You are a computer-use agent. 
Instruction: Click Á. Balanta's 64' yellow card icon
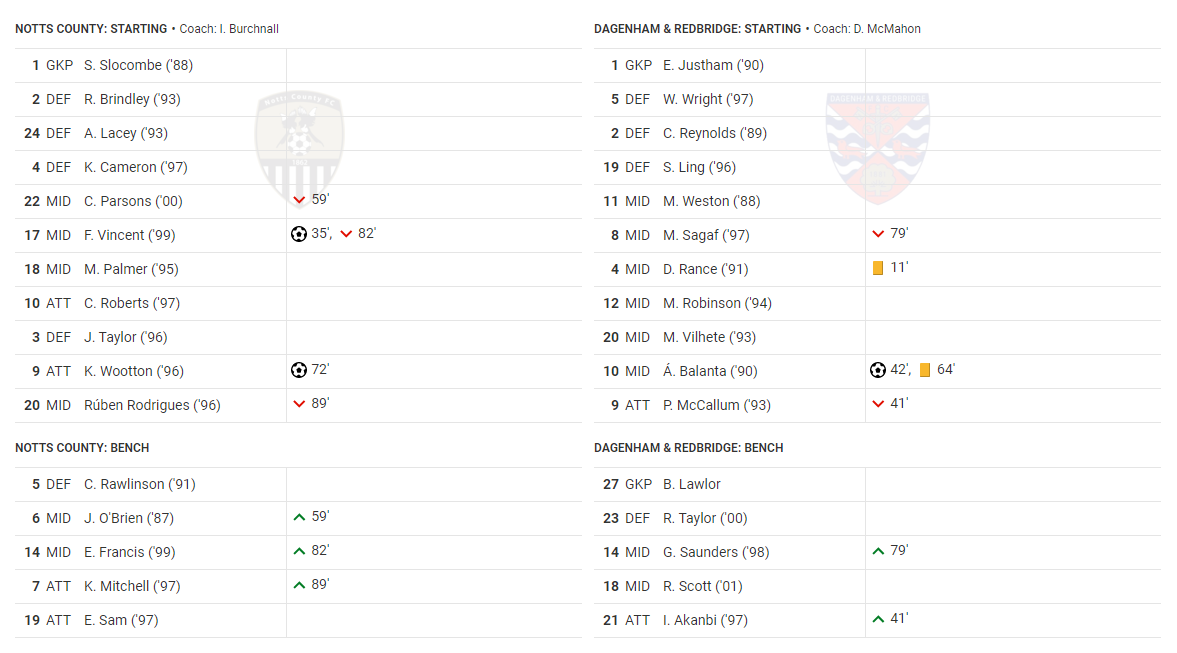coord(925,370)
